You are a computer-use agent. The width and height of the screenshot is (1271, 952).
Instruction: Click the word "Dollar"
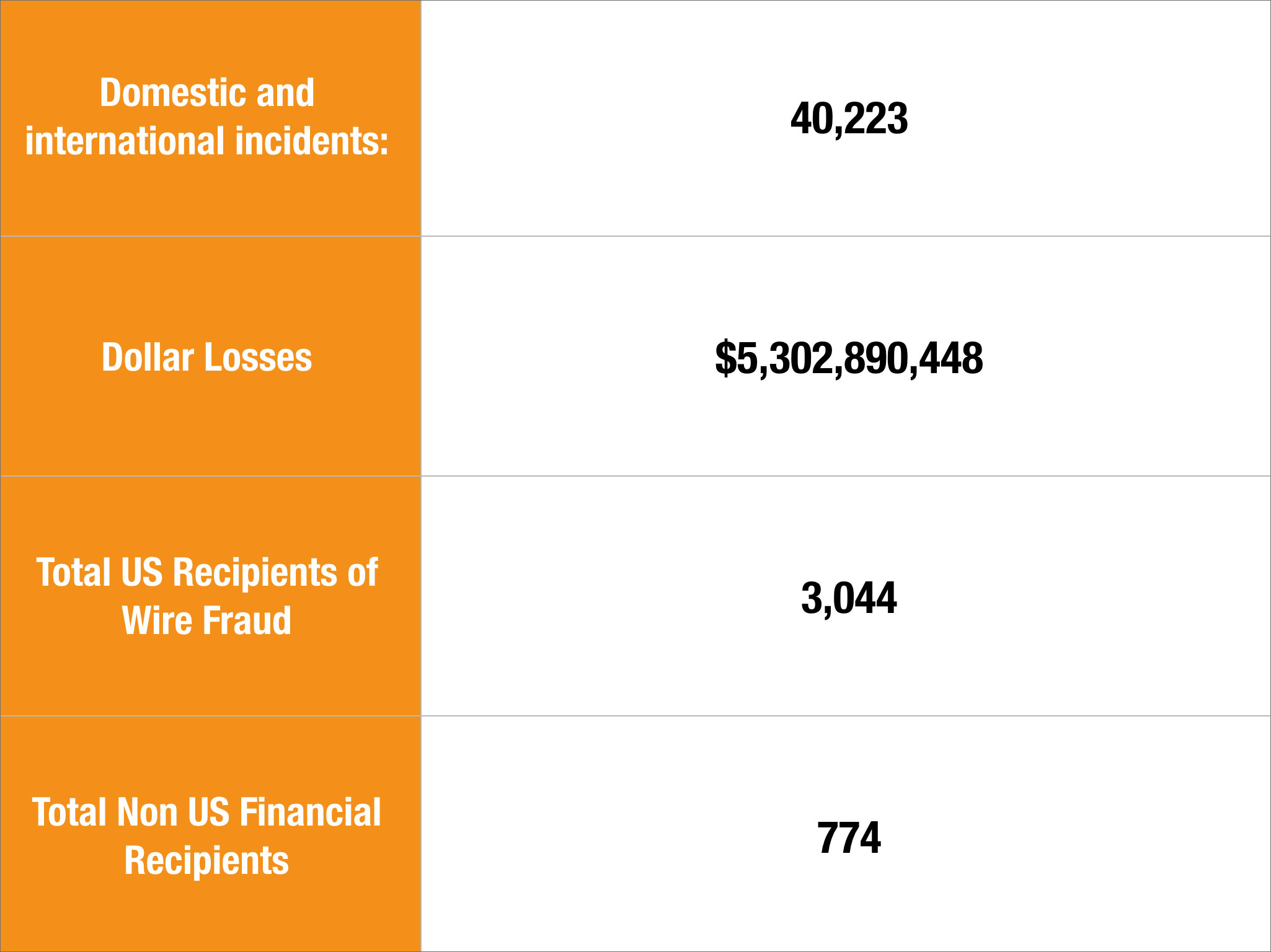click(148, 358)
